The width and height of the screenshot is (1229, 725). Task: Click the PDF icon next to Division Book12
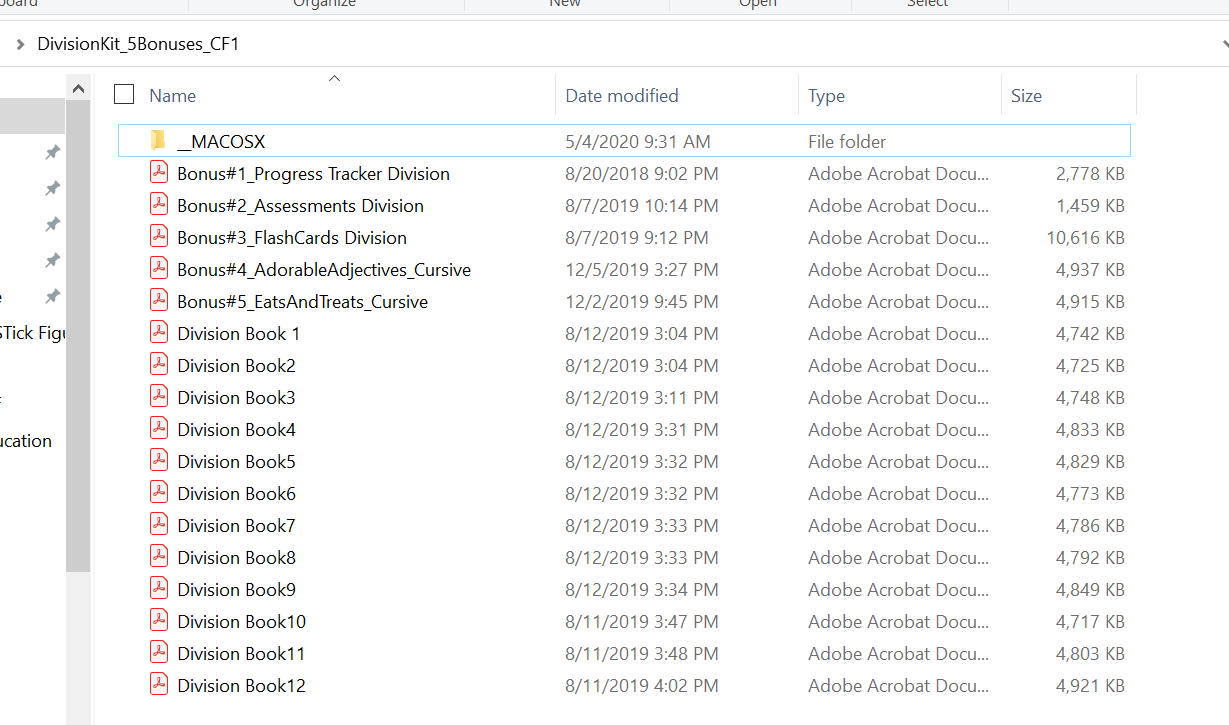tap(158, 685)
